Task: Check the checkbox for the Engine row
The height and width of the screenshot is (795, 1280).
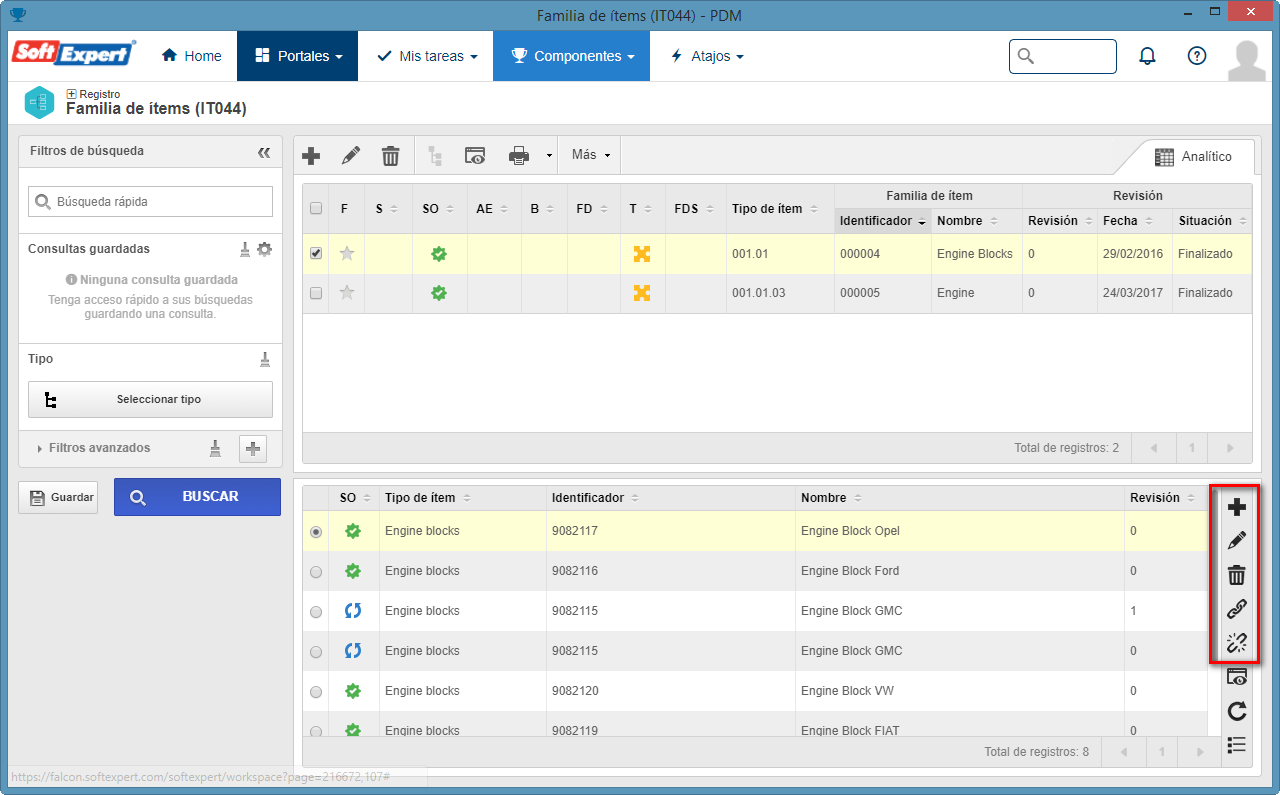Action: (x=316, y=293)
